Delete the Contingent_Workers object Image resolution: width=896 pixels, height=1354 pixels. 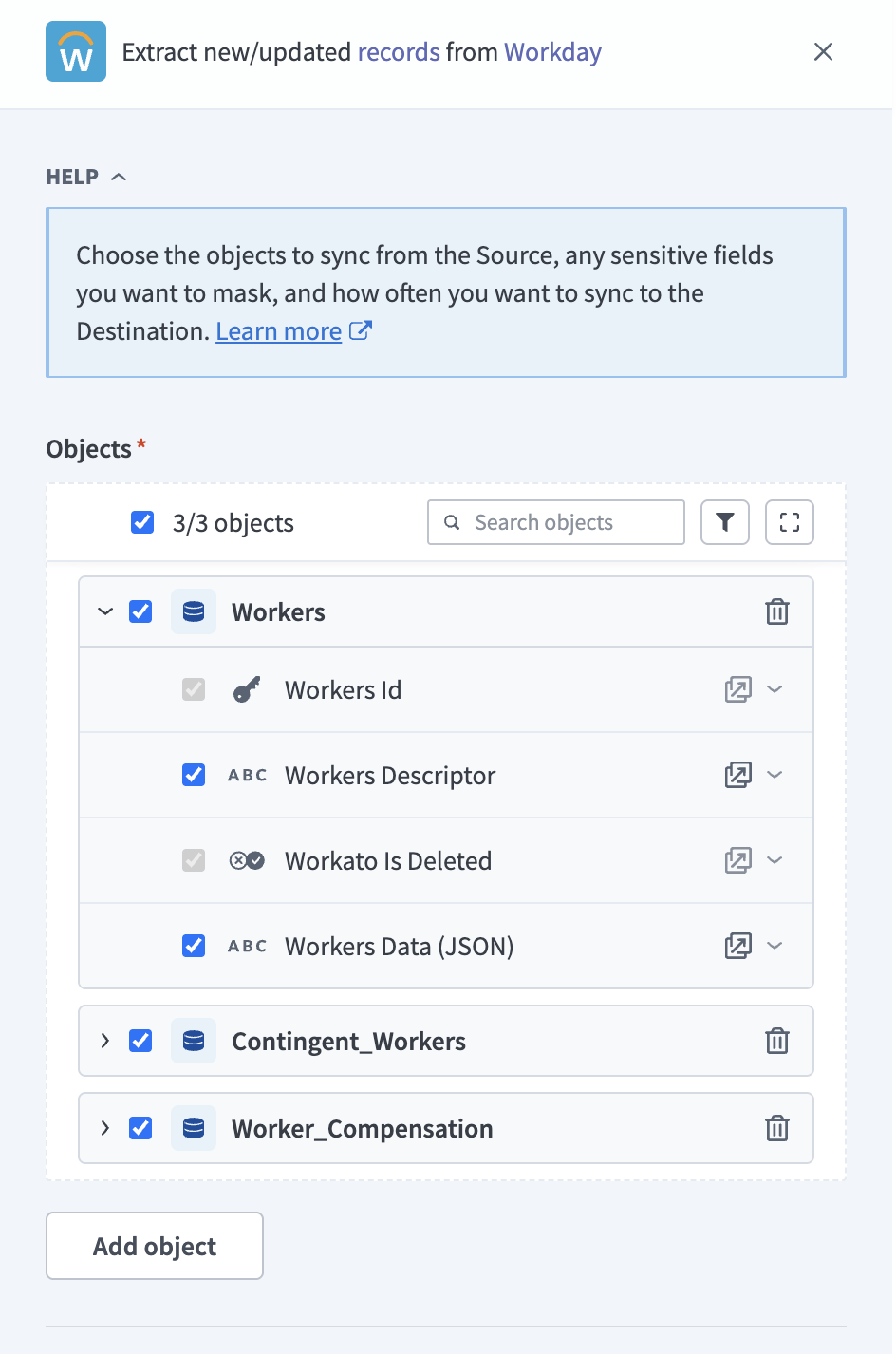pos(777,1041)
